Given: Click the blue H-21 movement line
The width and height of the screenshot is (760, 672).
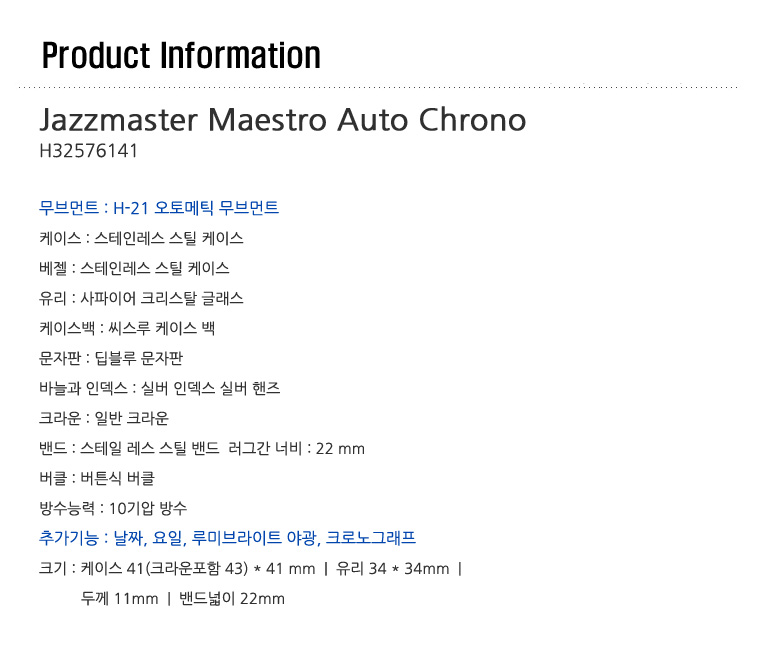Looking at the screenshot, I should (x=159, y=208).
